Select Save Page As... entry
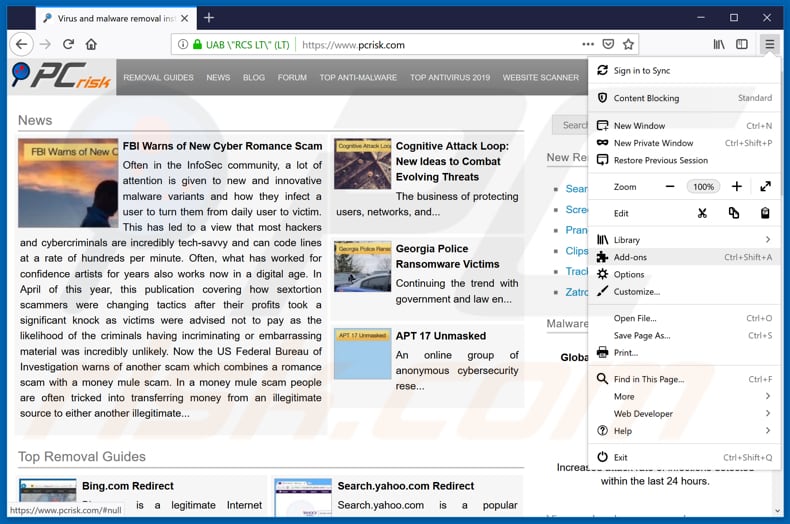790x524 pixels. pyautogui.click(x=684, y=336)
